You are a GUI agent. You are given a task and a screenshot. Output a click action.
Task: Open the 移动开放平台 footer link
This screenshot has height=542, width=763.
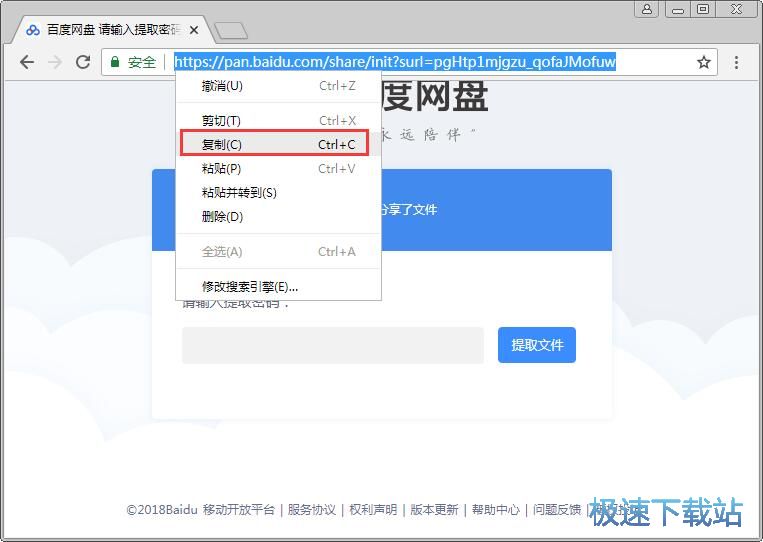point(239,509)
